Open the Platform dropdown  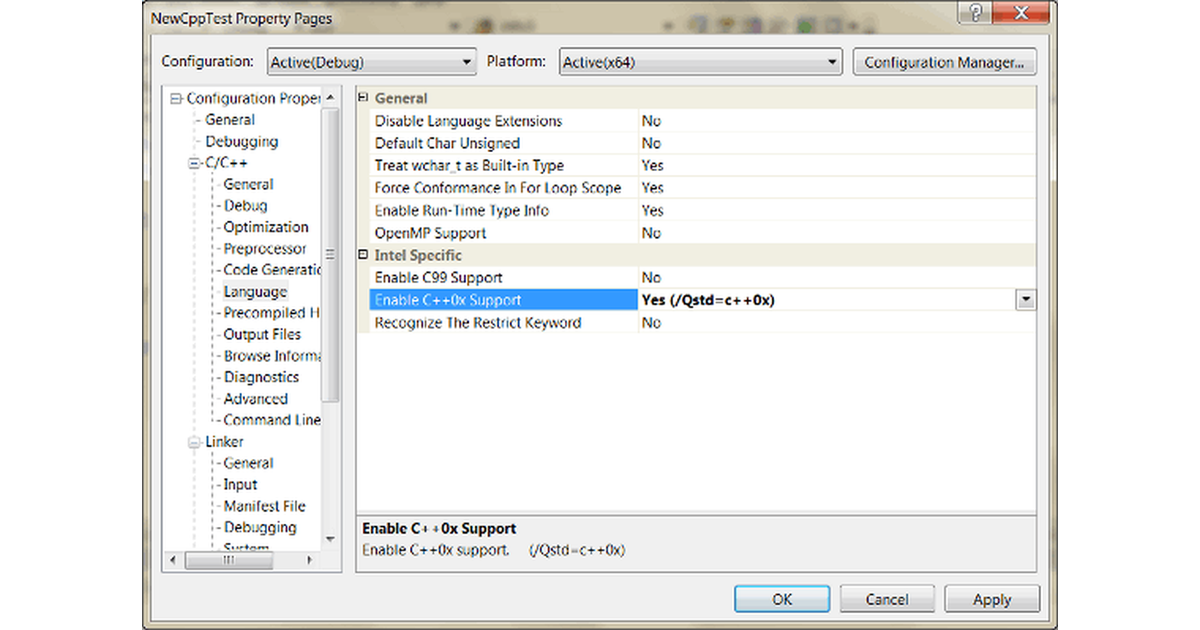coord(831,62)
